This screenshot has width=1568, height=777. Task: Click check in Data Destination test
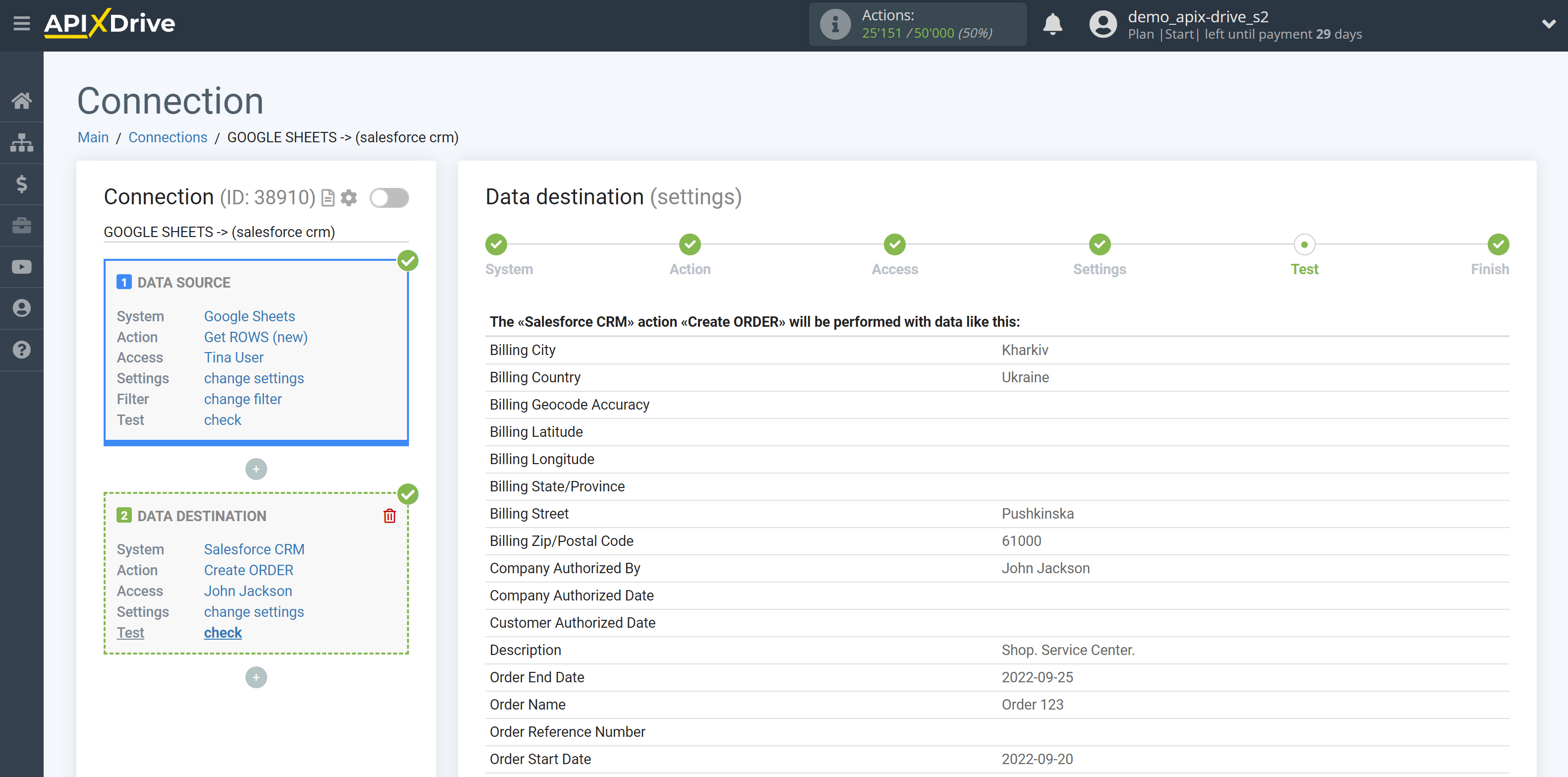[x=223, y=632]
